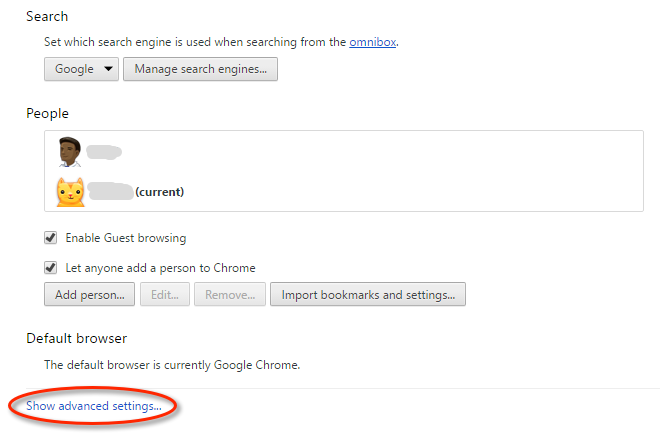Click the Manage search engines button
660x433 pixels.
[200, 69]
